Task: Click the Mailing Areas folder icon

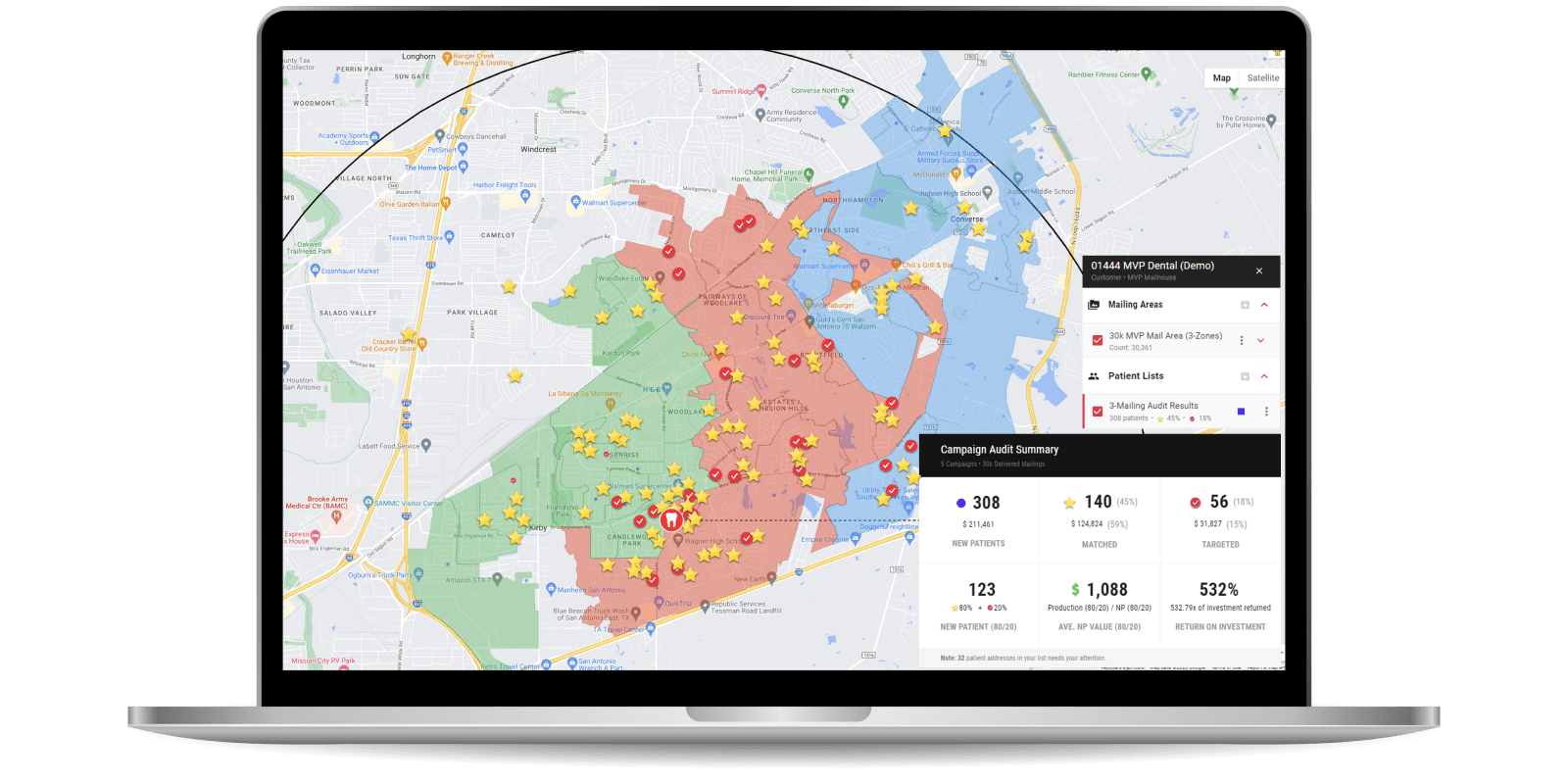Action: [x=1094, y=305]
